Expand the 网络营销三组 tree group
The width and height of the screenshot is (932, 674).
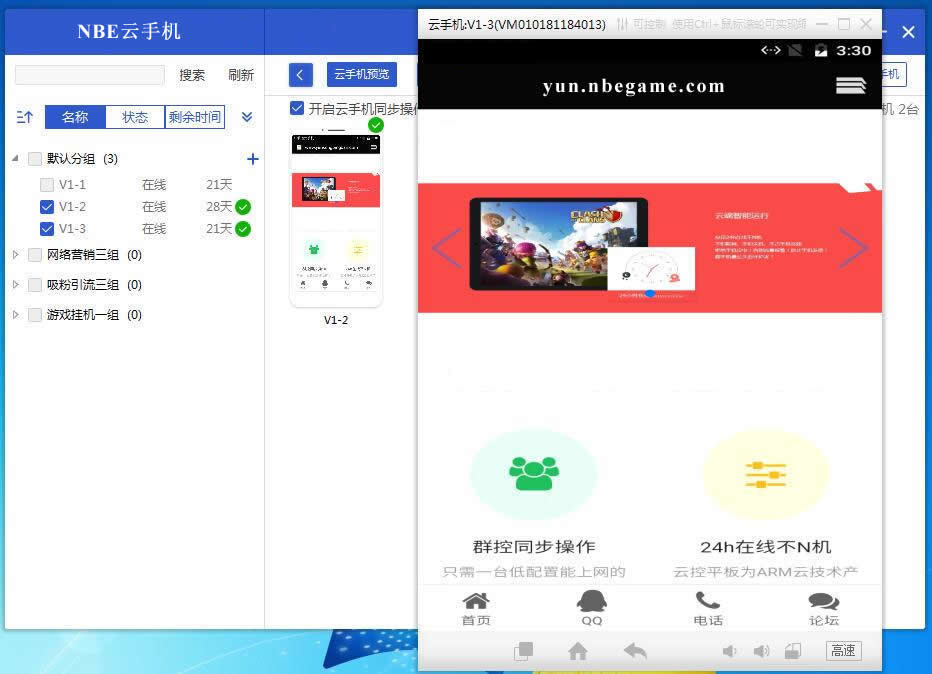click(x=15, y=255)
